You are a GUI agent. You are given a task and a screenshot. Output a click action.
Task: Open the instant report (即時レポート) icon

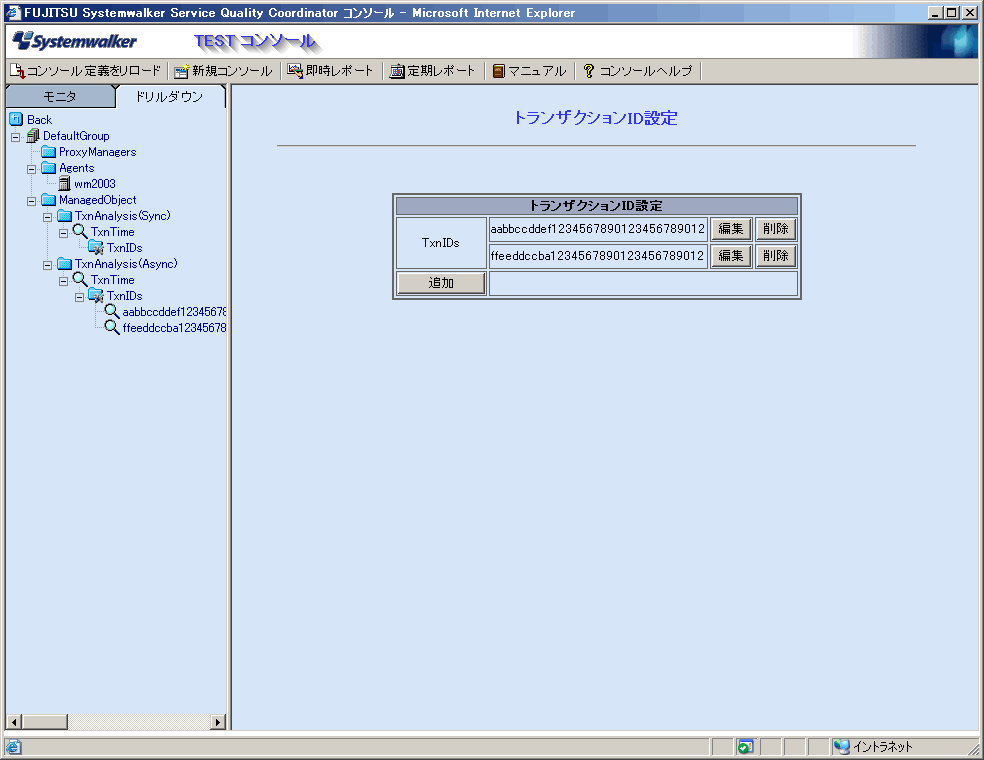tap(295, 71)
